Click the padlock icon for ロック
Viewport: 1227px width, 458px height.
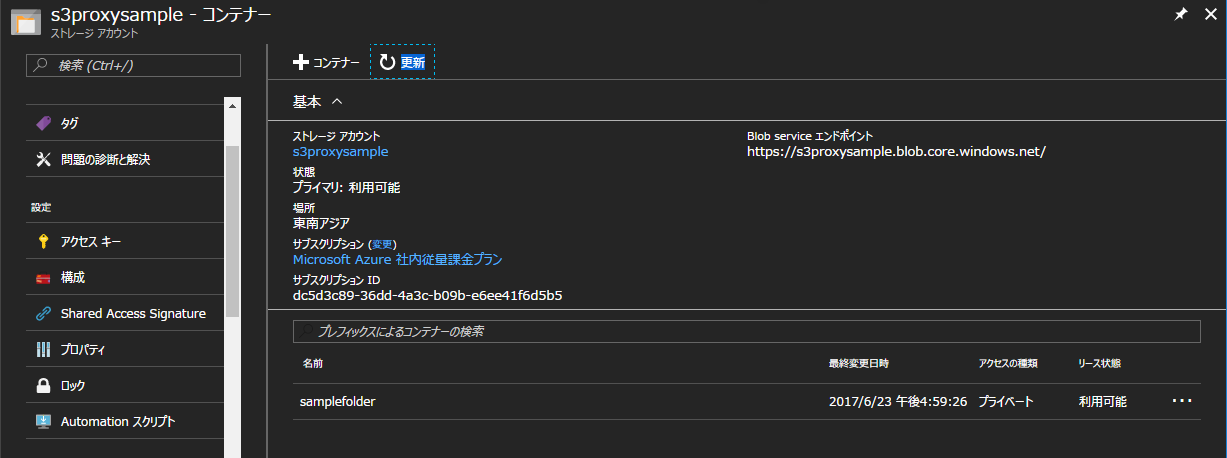43,385
